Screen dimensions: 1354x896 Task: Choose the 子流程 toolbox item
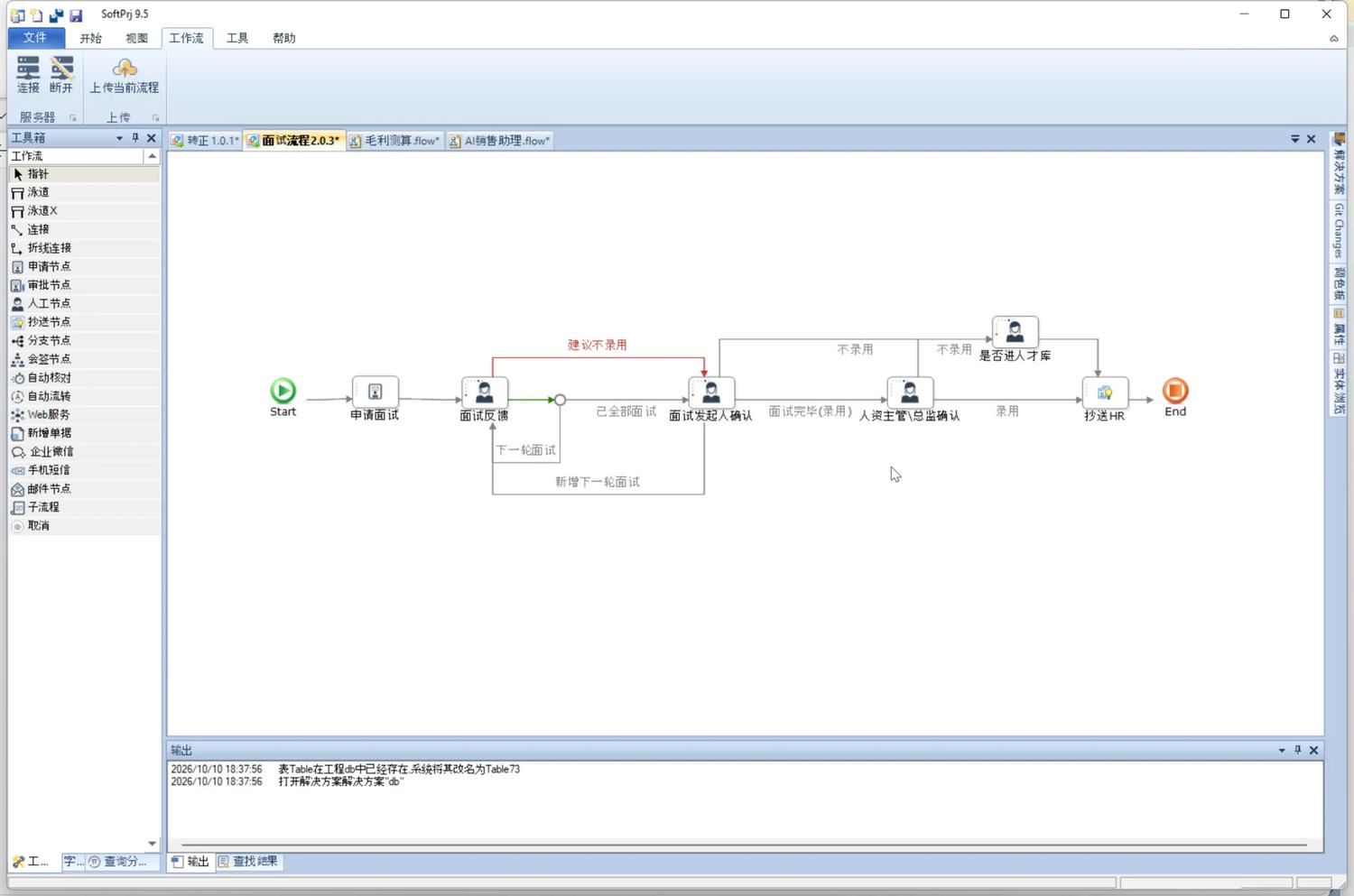pos(84,507)
